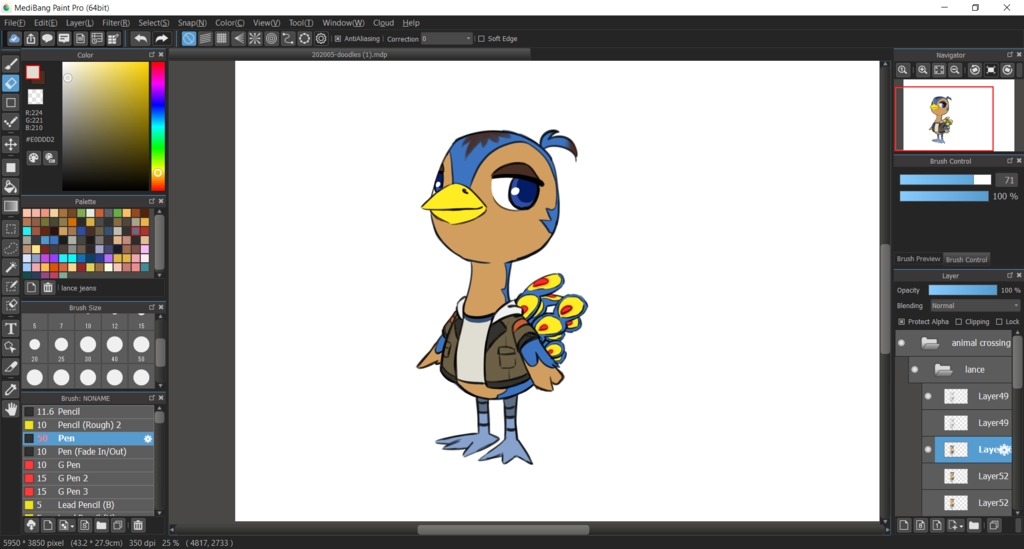Select the Magic Wand tool

[x=10, y=267]
